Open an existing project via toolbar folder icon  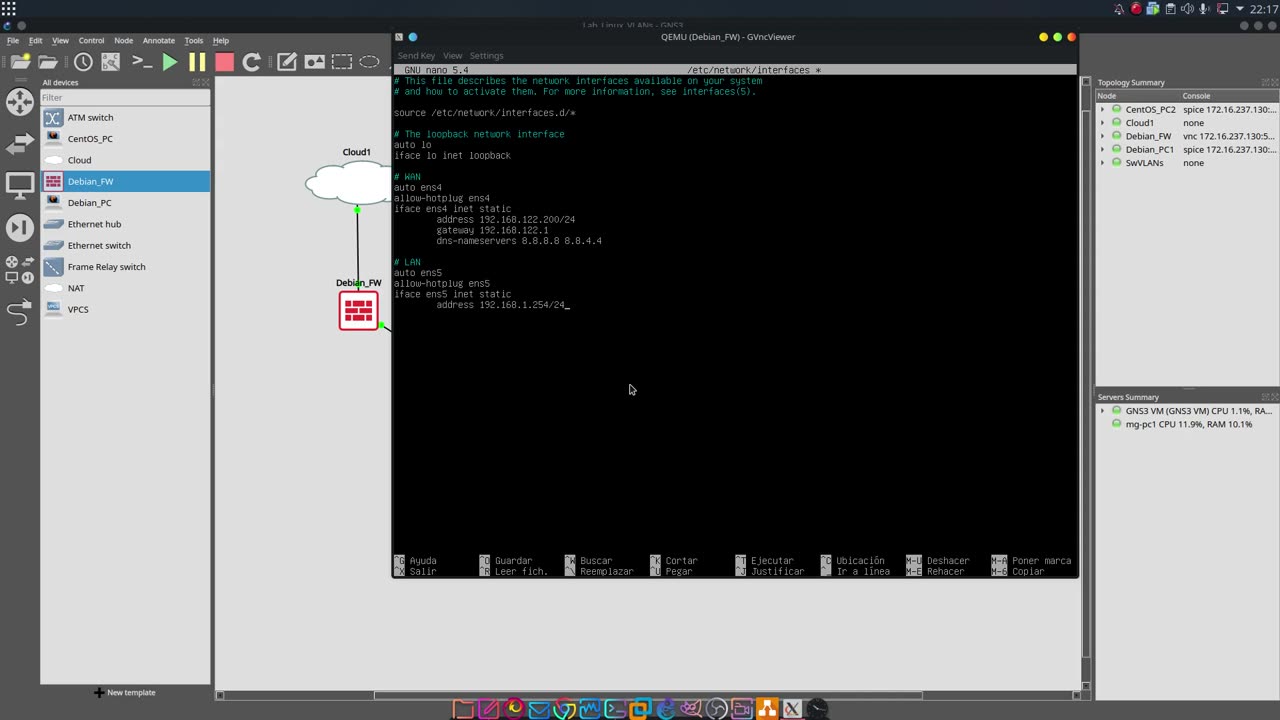coord(48,62)
